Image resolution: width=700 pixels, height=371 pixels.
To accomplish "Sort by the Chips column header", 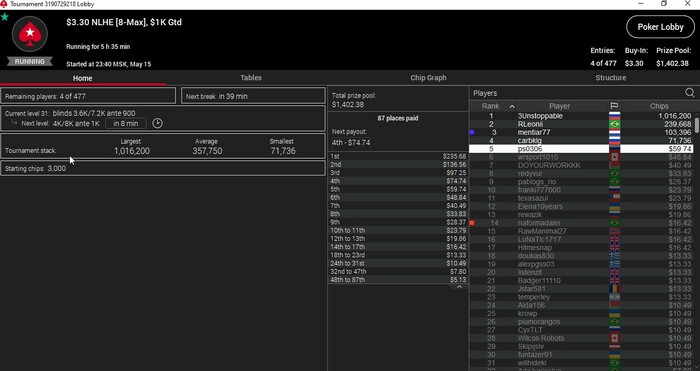I will coord(659,106).
